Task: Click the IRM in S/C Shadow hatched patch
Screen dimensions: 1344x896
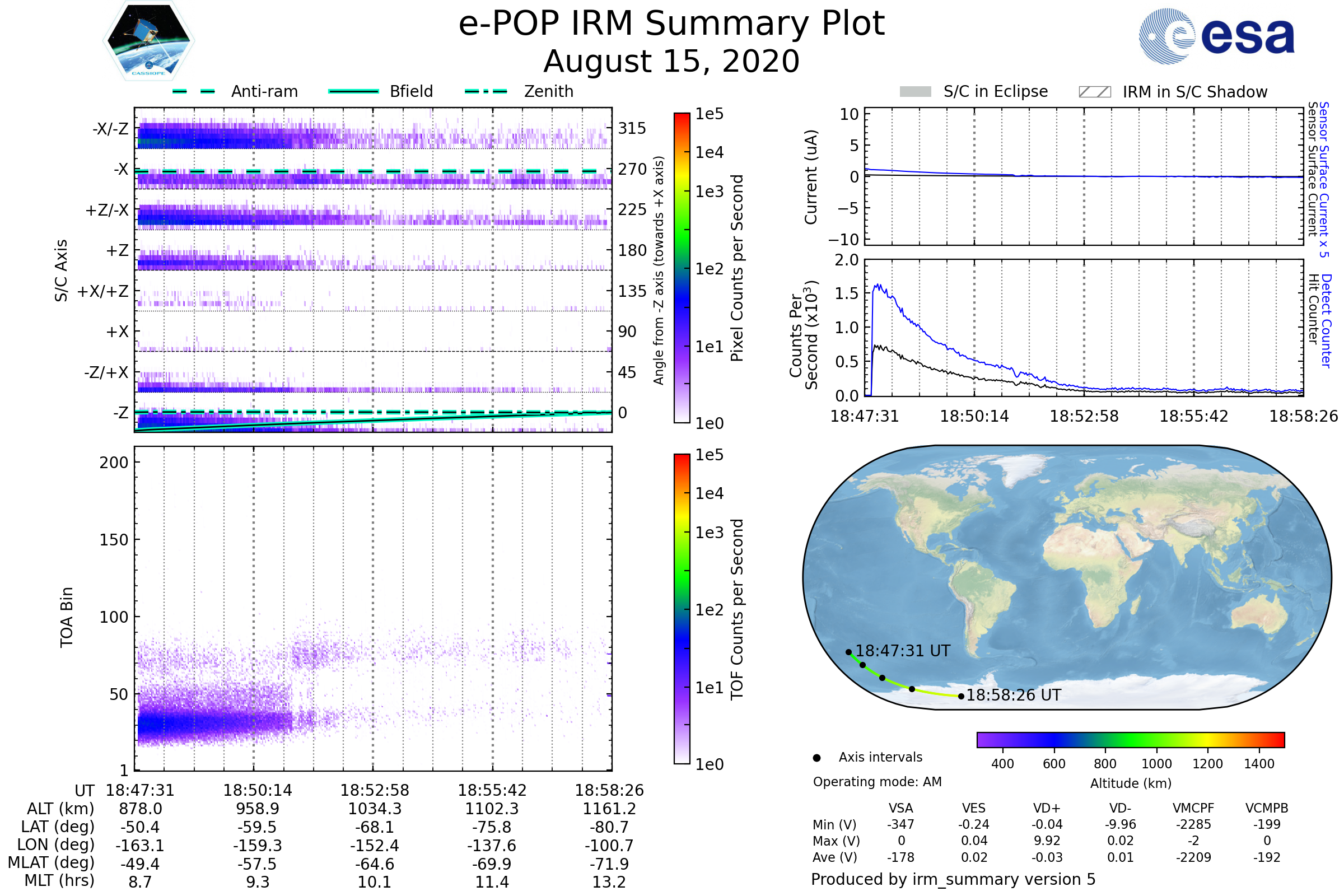Action: (1095, 92)
